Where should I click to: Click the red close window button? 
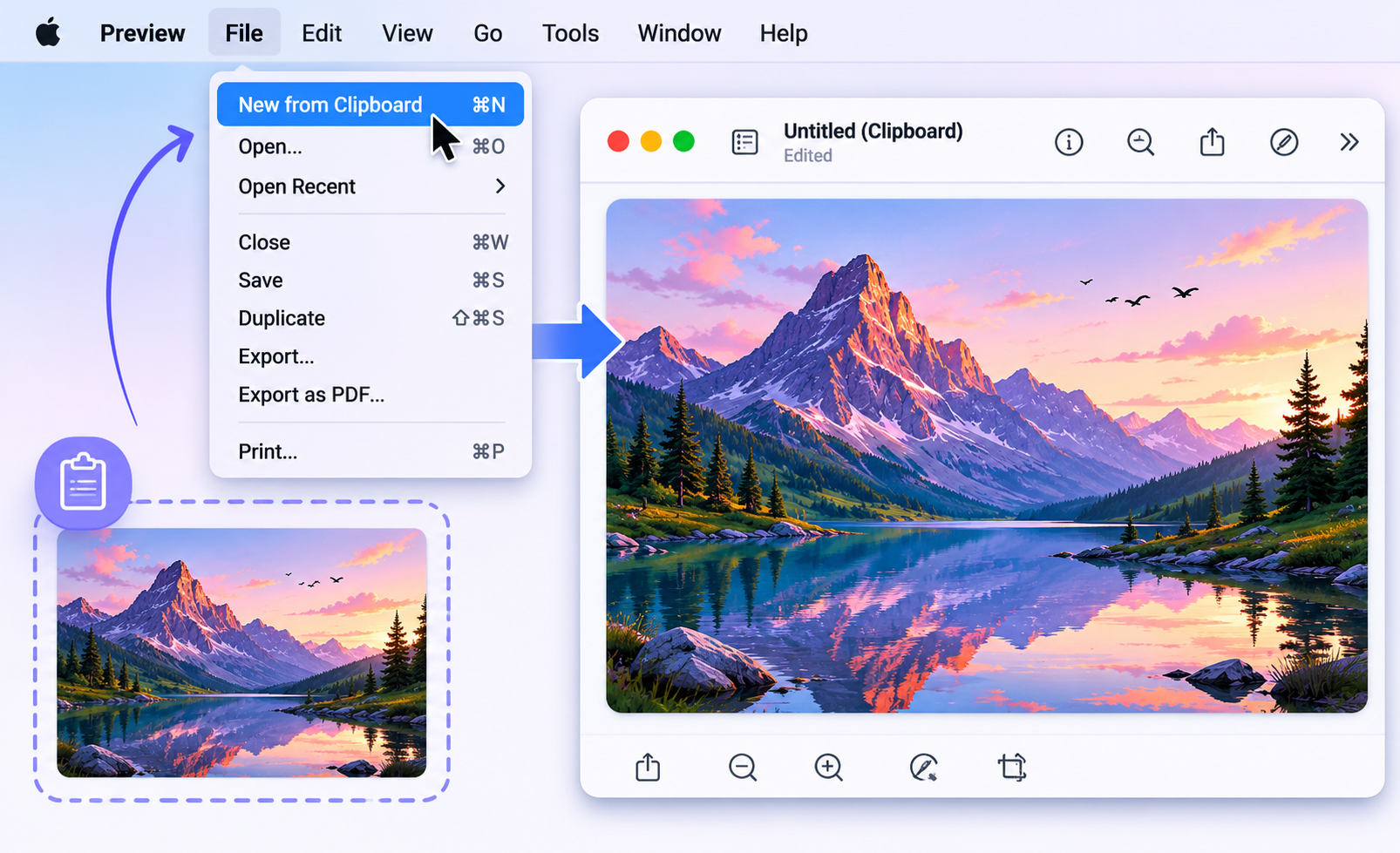(618, 141)
